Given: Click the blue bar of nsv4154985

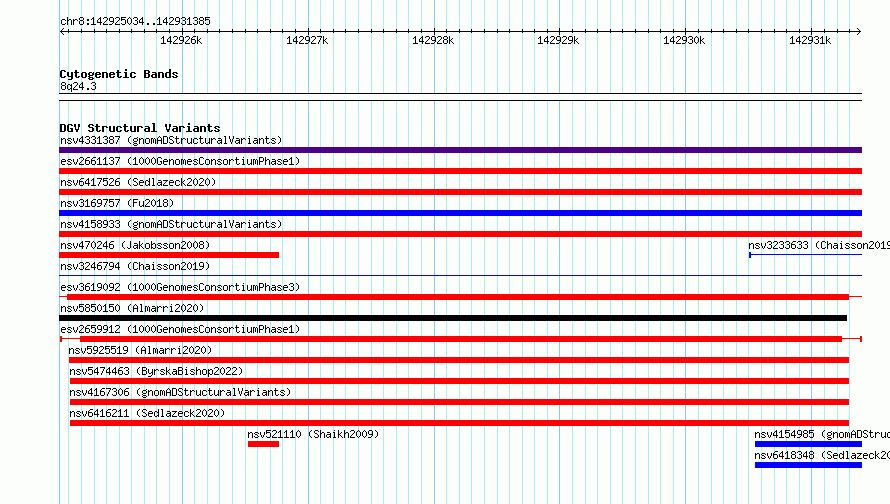Looking at the screenshot, I should coord(808,444).
